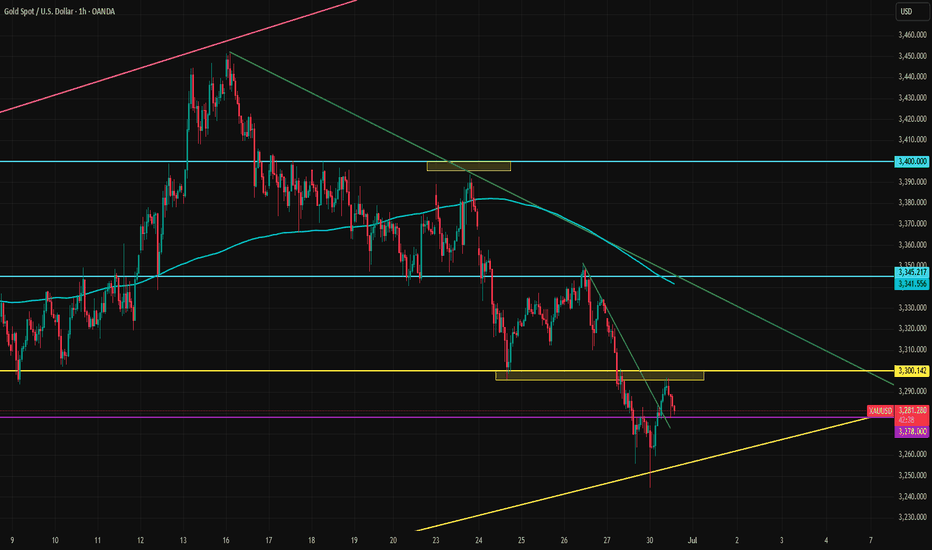Click the 3,410.000 price axis label

point(912,140)
